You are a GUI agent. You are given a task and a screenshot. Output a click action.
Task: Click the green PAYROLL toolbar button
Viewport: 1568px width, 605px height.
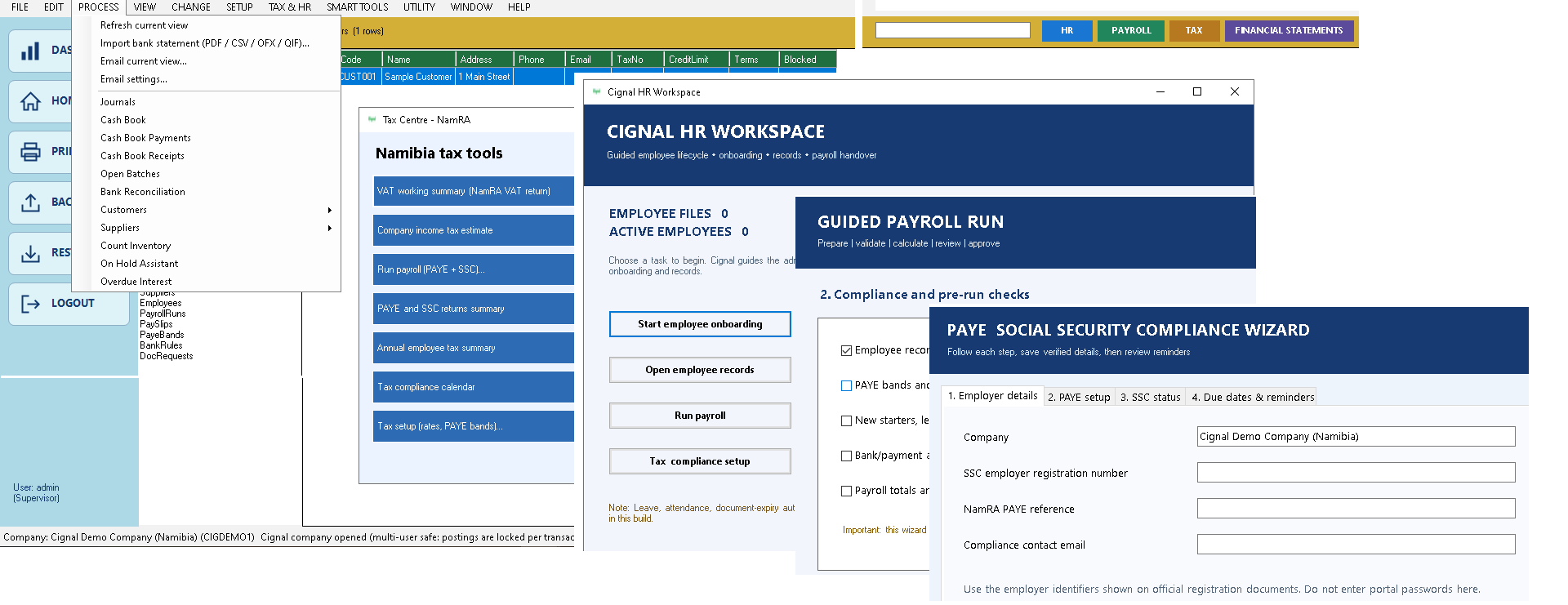coord(1131,30)
